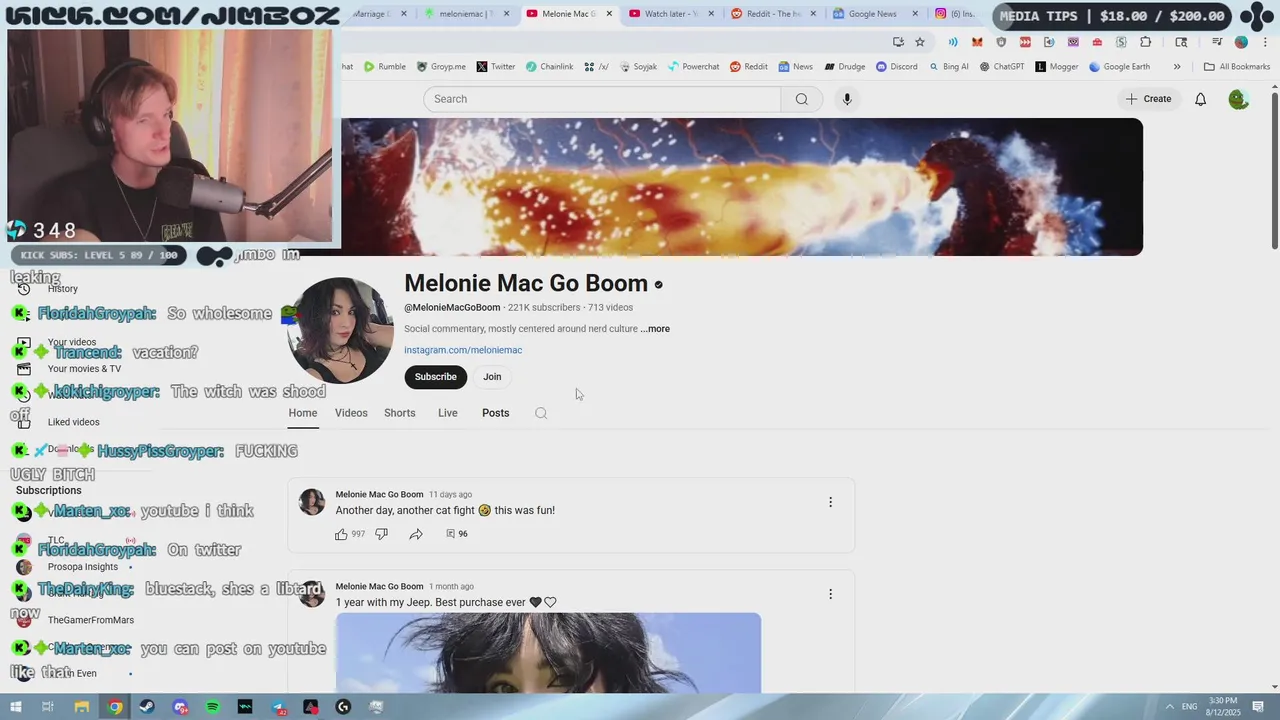Expand channel description with ...more
The width and height of the screenshot is (1280, 720).
coord(655,329)
